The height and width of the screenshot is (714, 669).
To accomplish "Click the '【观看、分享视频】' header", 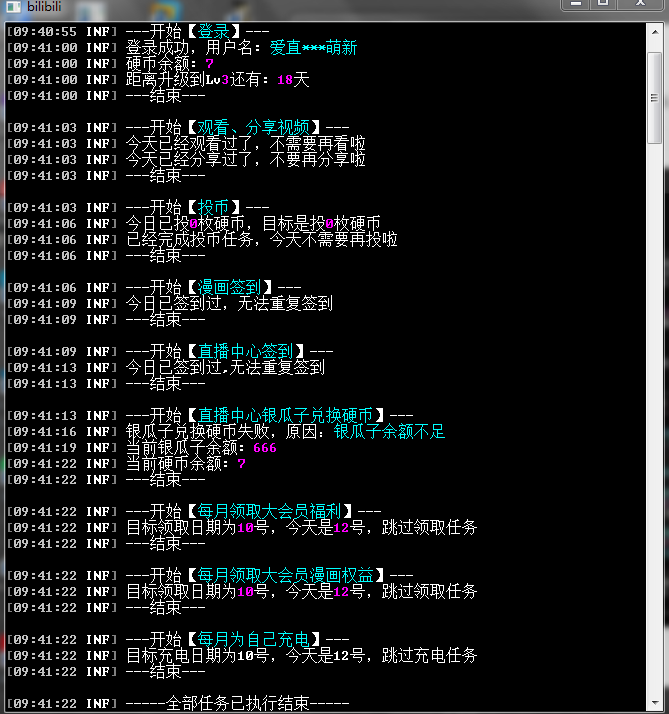I will pos(254,128).
